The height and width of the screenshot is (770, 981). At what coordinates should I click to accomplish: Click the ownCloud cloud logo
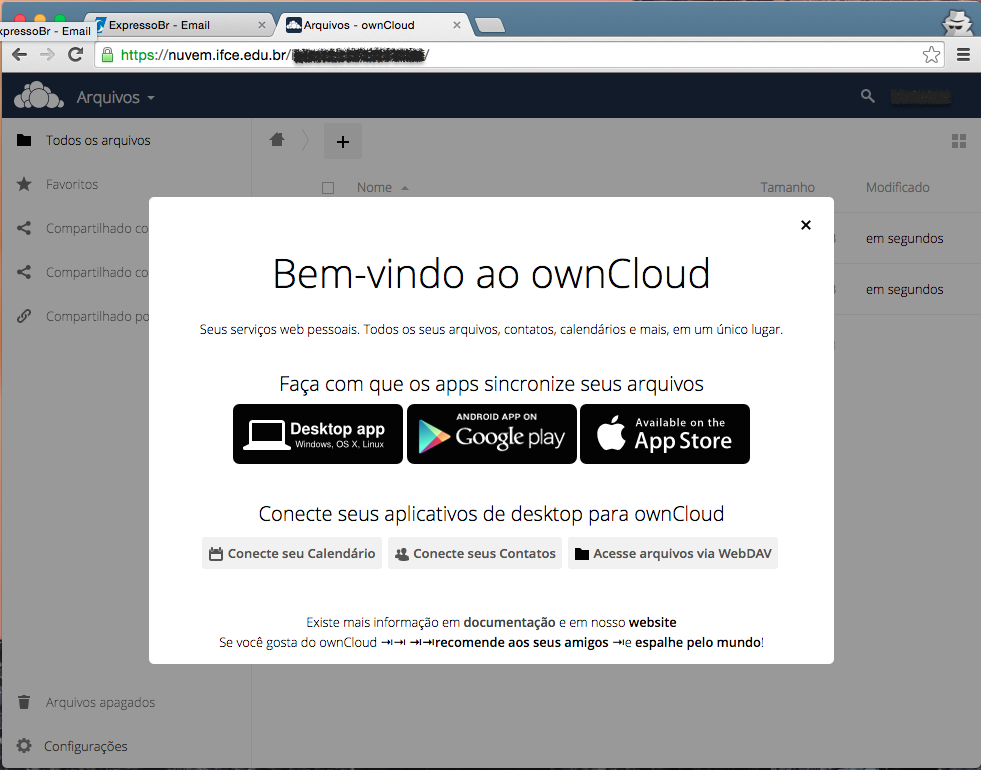click(39, 96)
